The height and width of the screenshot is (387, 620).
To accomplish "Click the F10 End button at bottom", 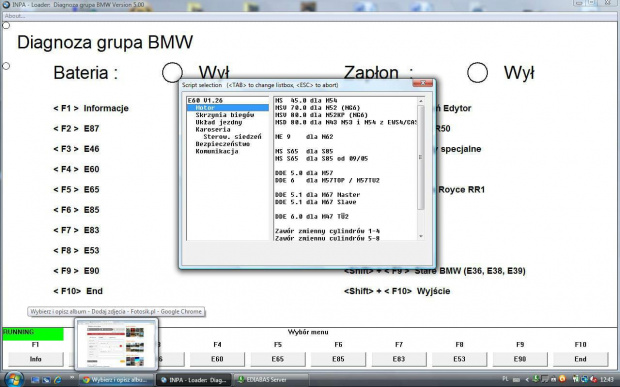I will pyautogui.click(x=580, y=359).
